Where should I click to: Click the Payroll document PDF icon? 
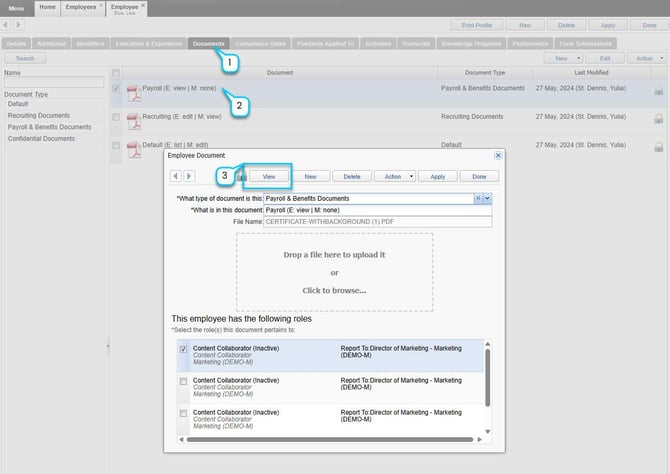[x=132, y=93]
